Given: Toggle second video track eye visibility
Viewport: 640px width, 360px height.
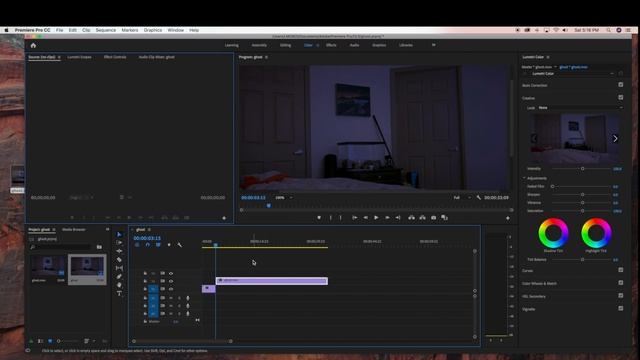Looking at the screenshot, I should (171, 281).
